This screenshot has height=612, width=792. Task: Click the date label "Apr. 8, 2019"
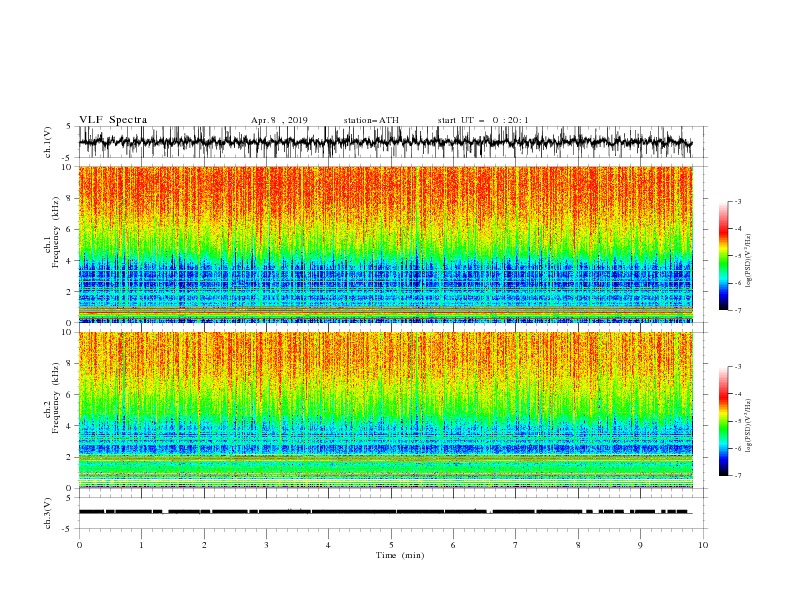[x=279, y=120]
